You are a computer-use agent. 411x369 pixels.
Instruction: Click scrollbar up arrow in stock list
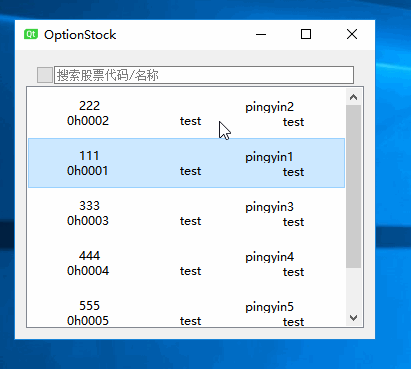click(353, 97)
